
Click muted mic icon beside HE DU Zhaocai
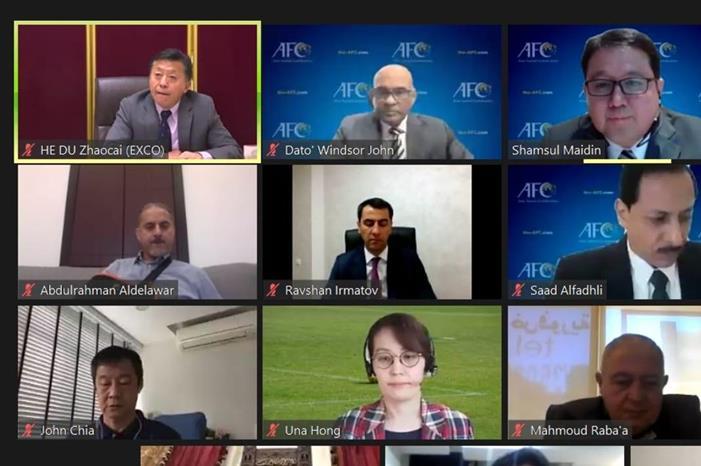click(x=28, y=150)
